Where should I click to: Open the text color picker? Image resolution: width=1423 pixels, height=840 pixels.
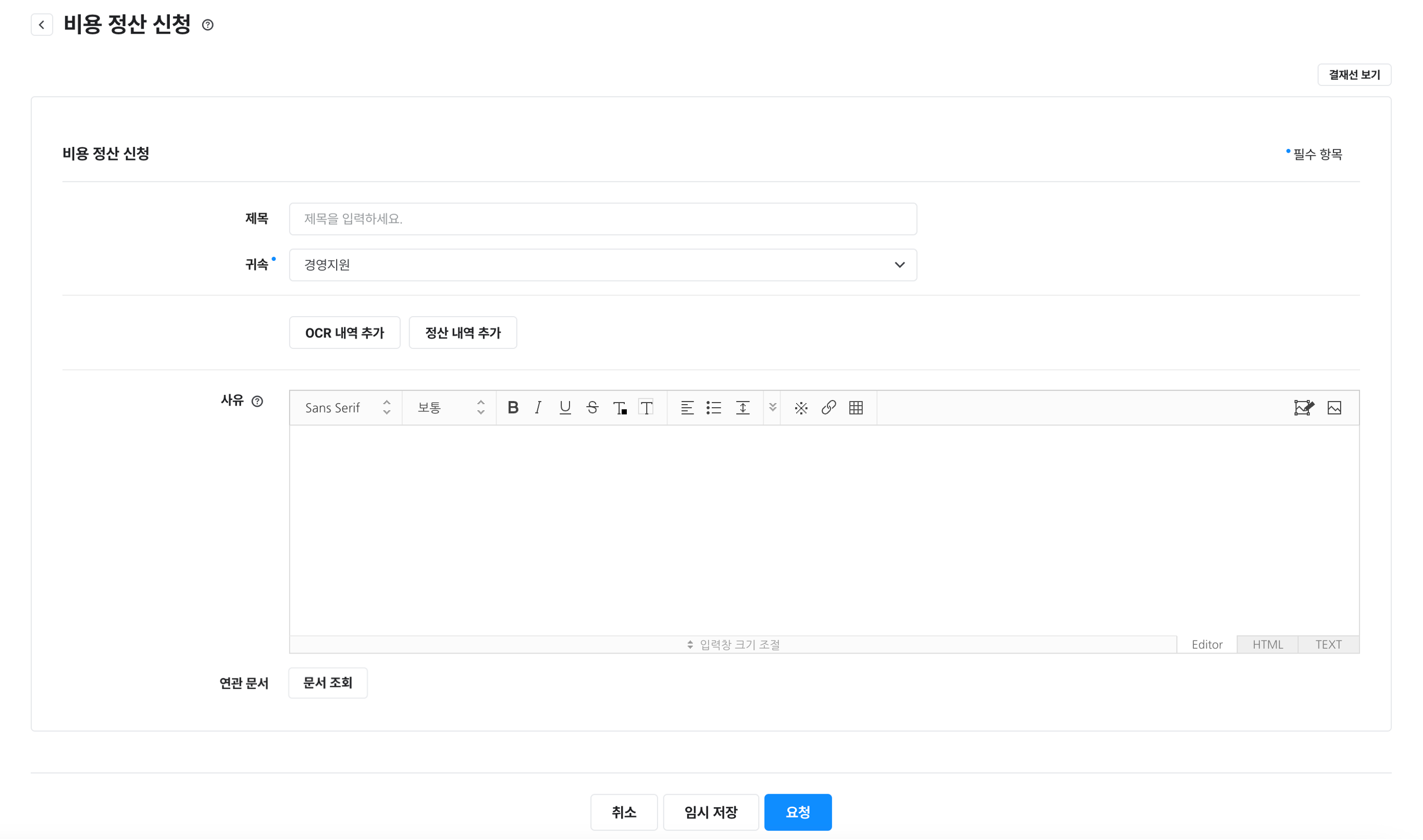coord(620,408)
